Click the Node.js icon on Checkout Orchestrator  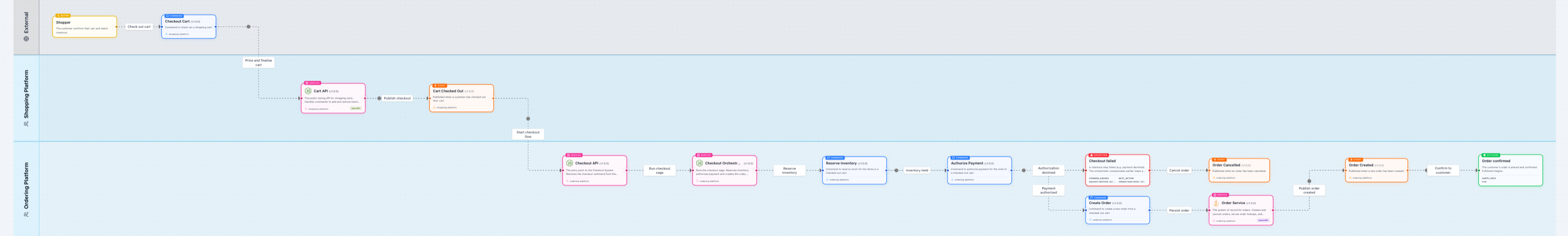[699, 163]
